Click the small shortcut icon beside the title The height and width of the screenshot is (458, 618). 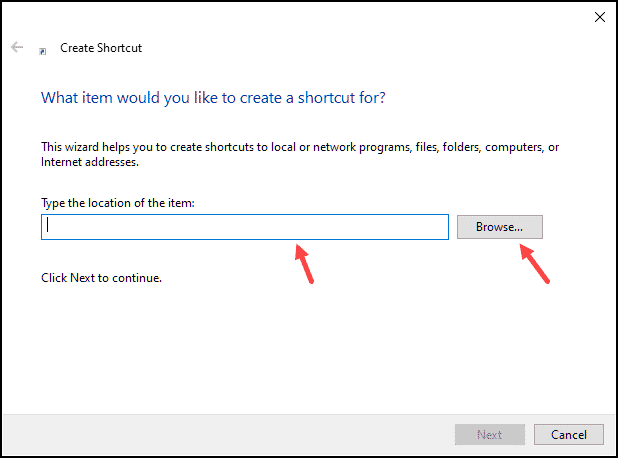pyautogui.click(x=43, y=51)
